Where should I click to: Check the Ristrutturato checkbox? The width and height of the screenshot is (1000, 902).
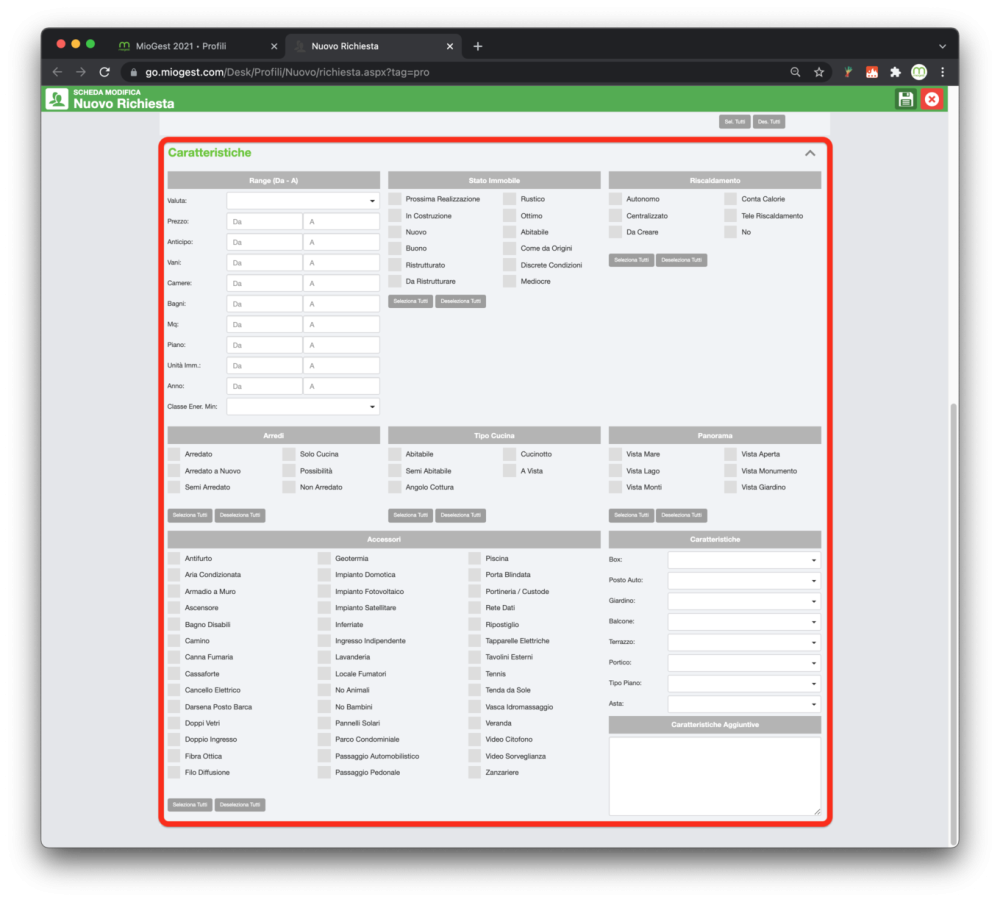(395, 265)
